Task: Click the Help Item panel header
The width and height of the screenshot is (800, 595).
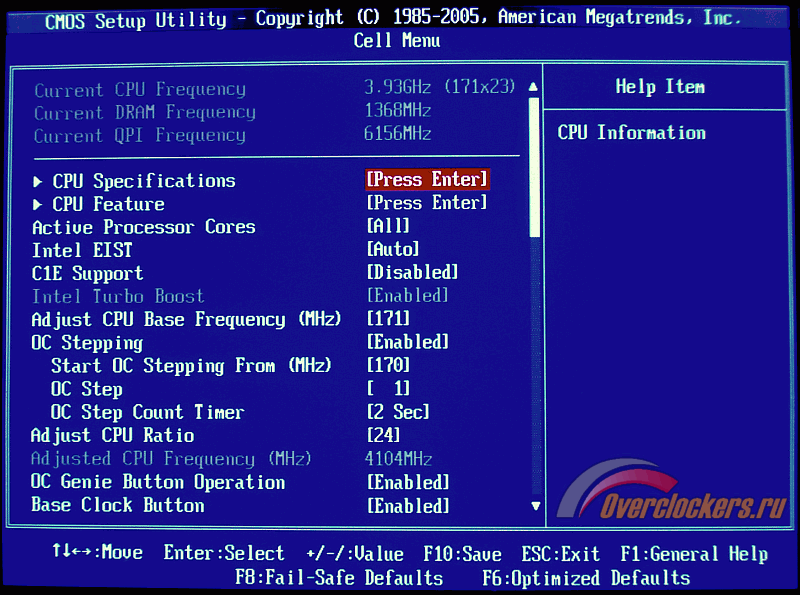Action: (660, 87)
